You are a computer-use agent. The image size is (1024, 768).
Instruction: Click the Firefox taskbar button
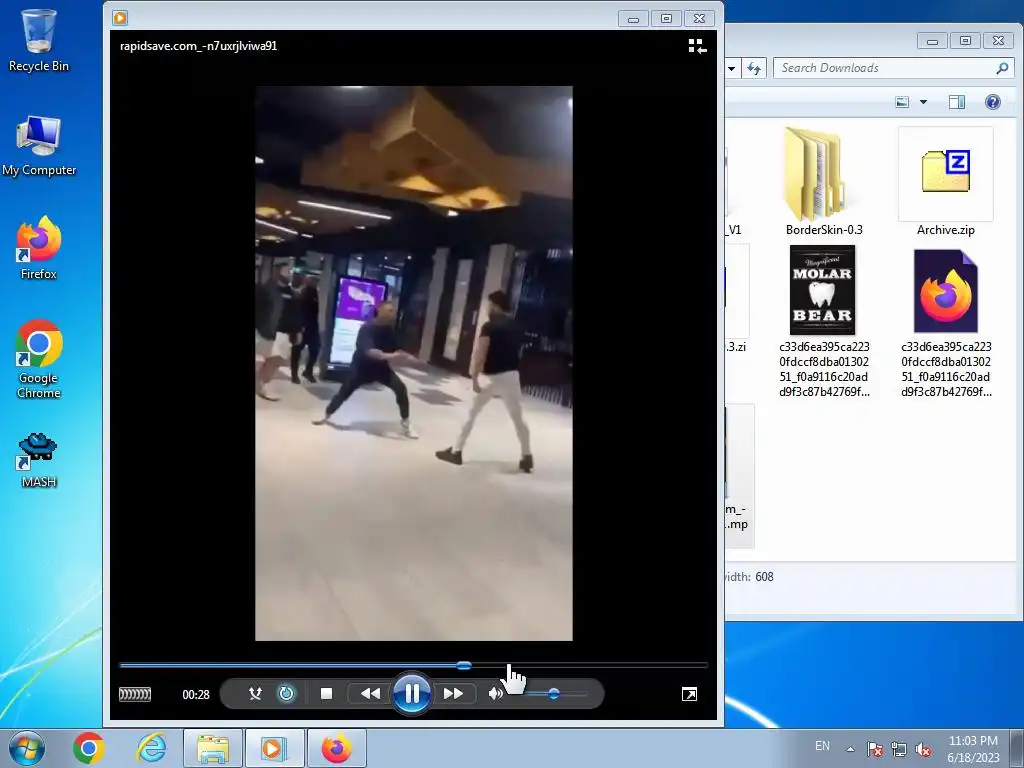tap(336, 748)
